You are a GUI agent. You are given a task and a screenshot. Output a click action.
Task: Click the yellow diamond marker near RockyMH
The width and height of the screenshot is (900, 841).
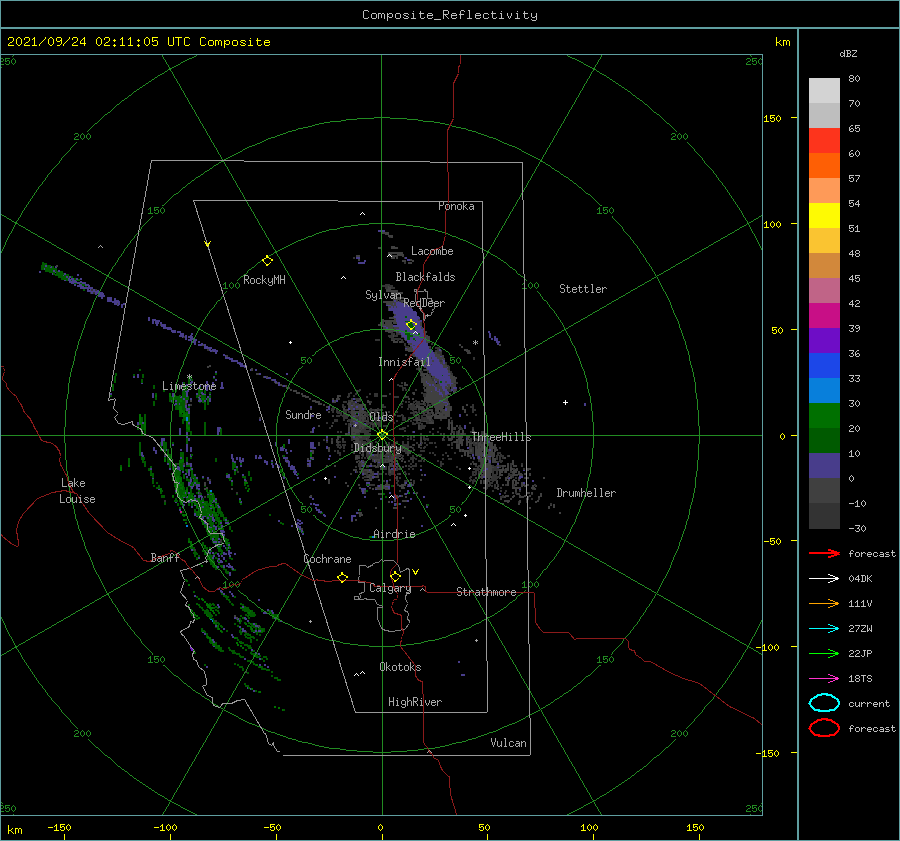click(267, 261)
